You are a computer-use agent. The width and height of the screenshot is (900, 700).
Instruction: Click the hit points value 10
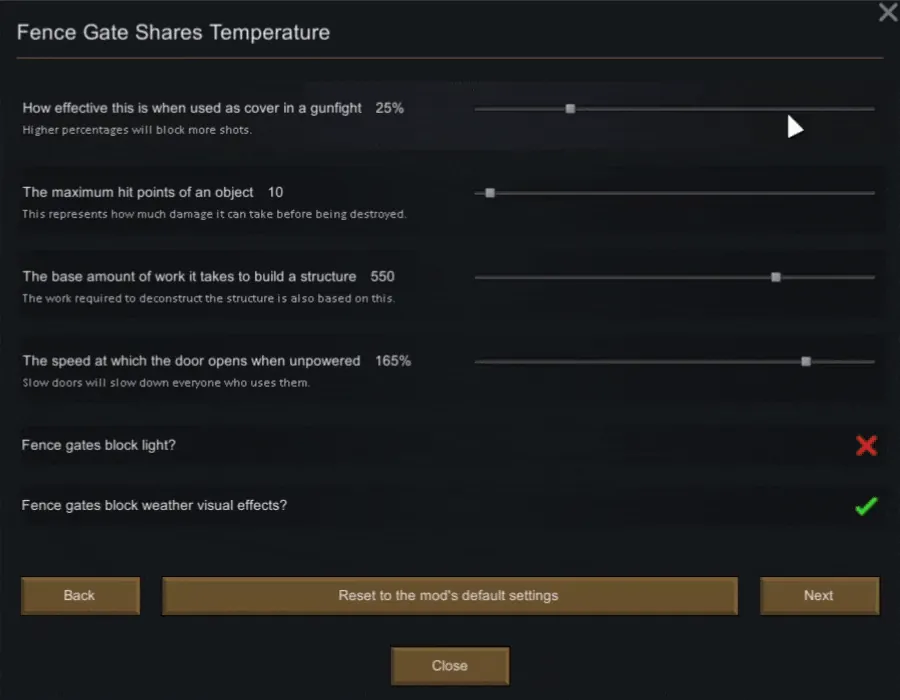[x=276, y=192]
